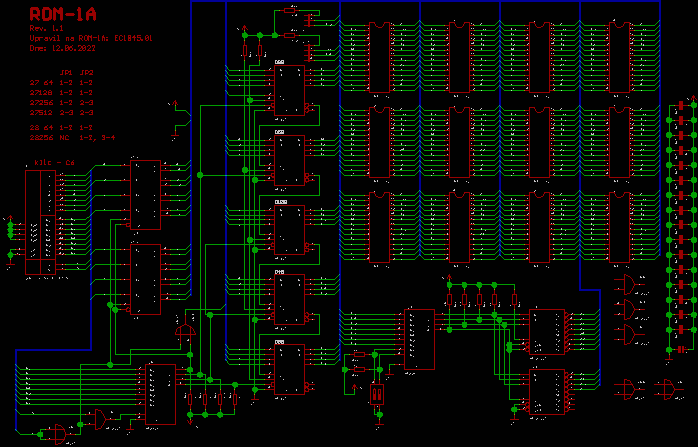Image resolution: width=698 pixels, height=447 pixels.
Task: Click the top-left memory chip in the ROM array
Action: click(378, 57)
